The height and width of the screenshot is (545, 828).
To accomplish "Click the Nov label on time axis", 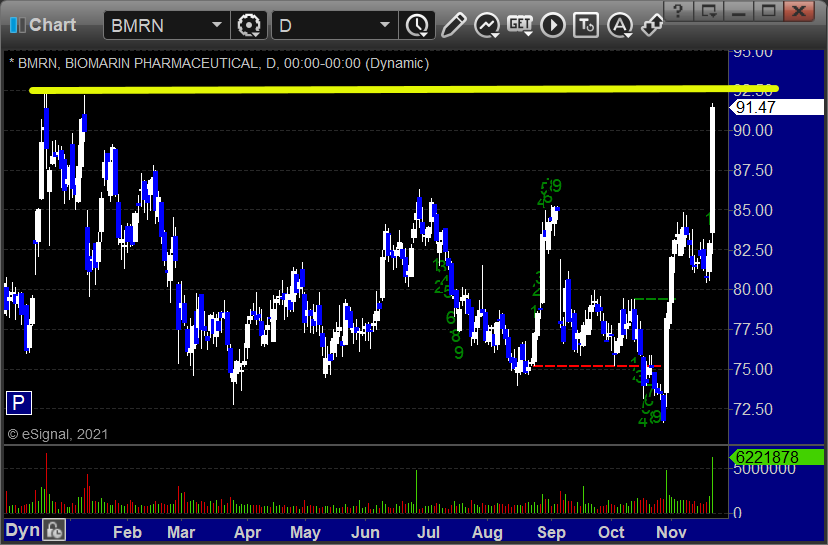I will pyautogui.click(x=671, y=532).
